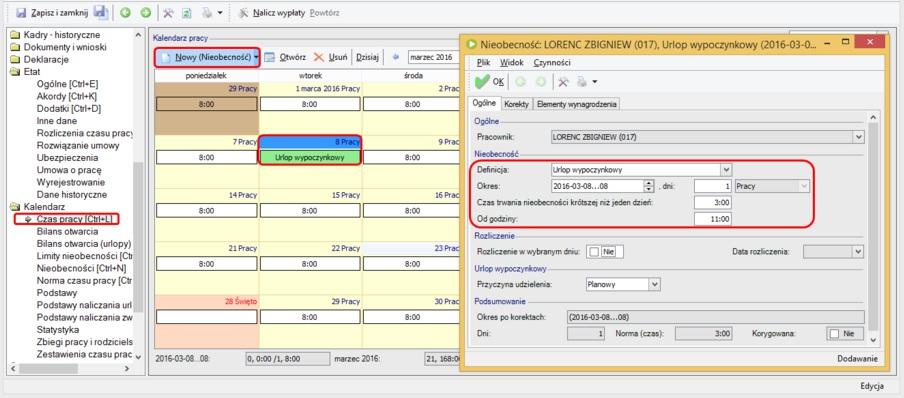
Task: Click scroll up arrow of left tree
Action: pos(138,35)
